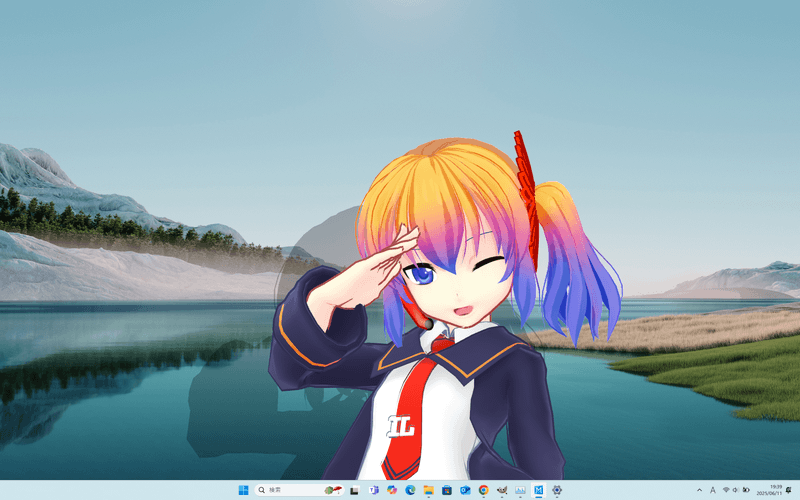Open File Explorer from the taskbar
This screenshot has width=800, height=500.
click(x=429, y=490)
